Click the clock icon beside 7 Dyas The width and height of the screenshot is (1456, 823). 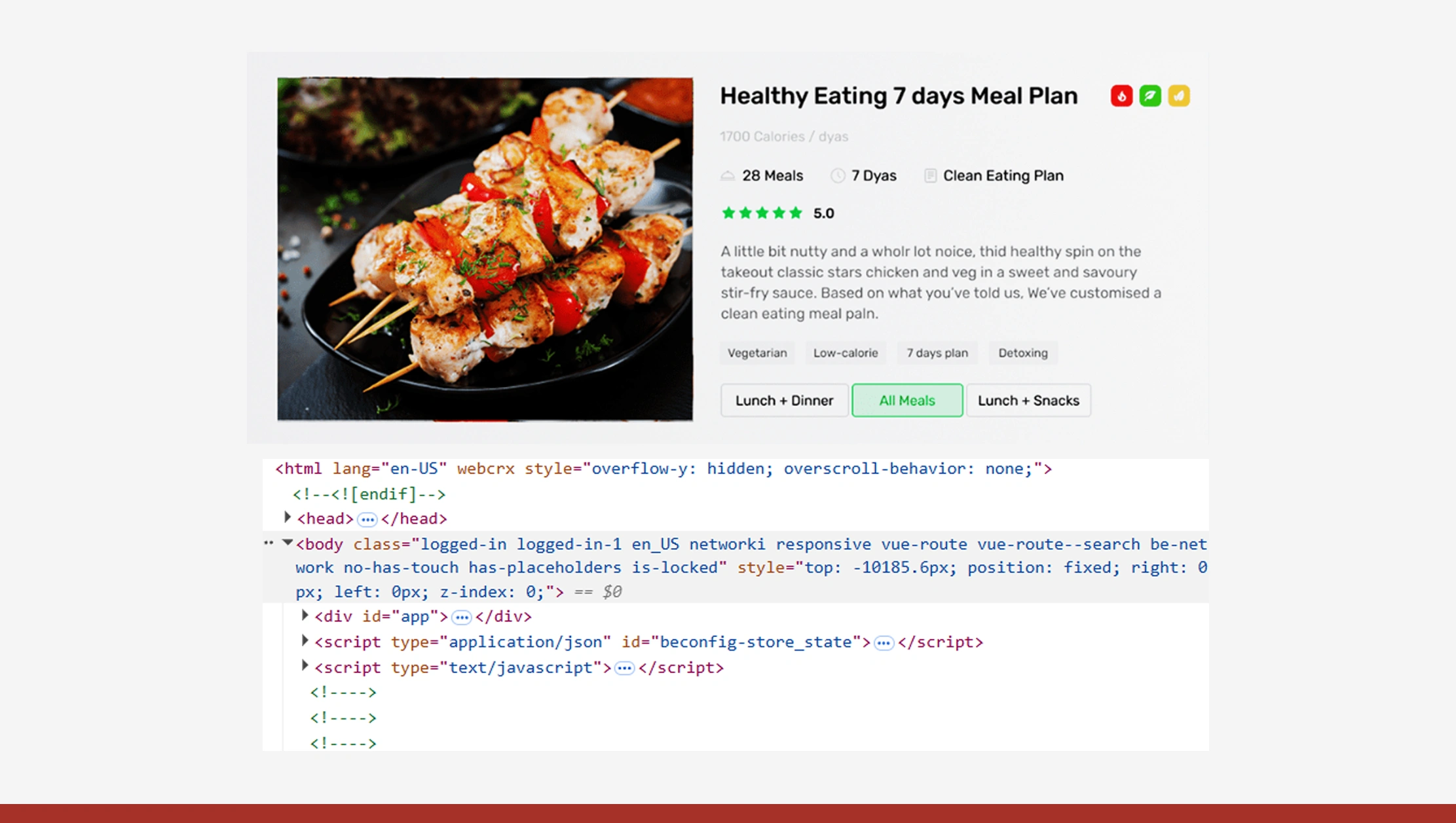(837, 175)
